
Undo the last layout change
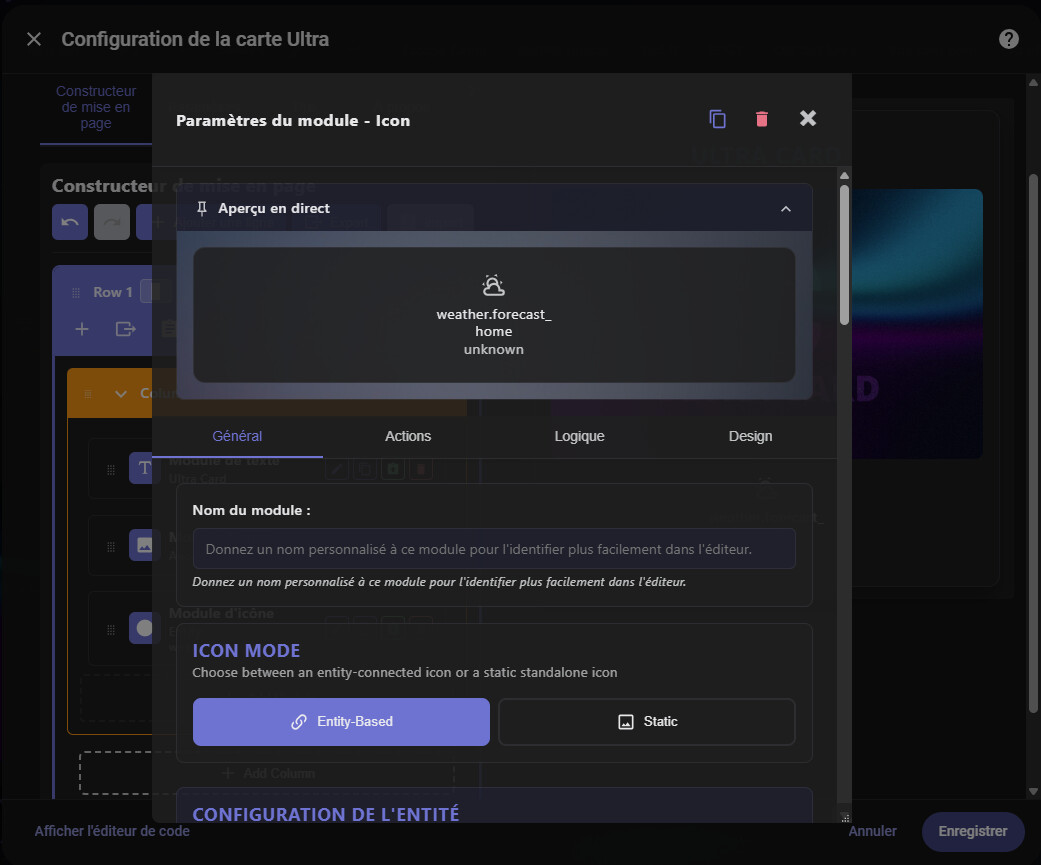click(70, 222)
